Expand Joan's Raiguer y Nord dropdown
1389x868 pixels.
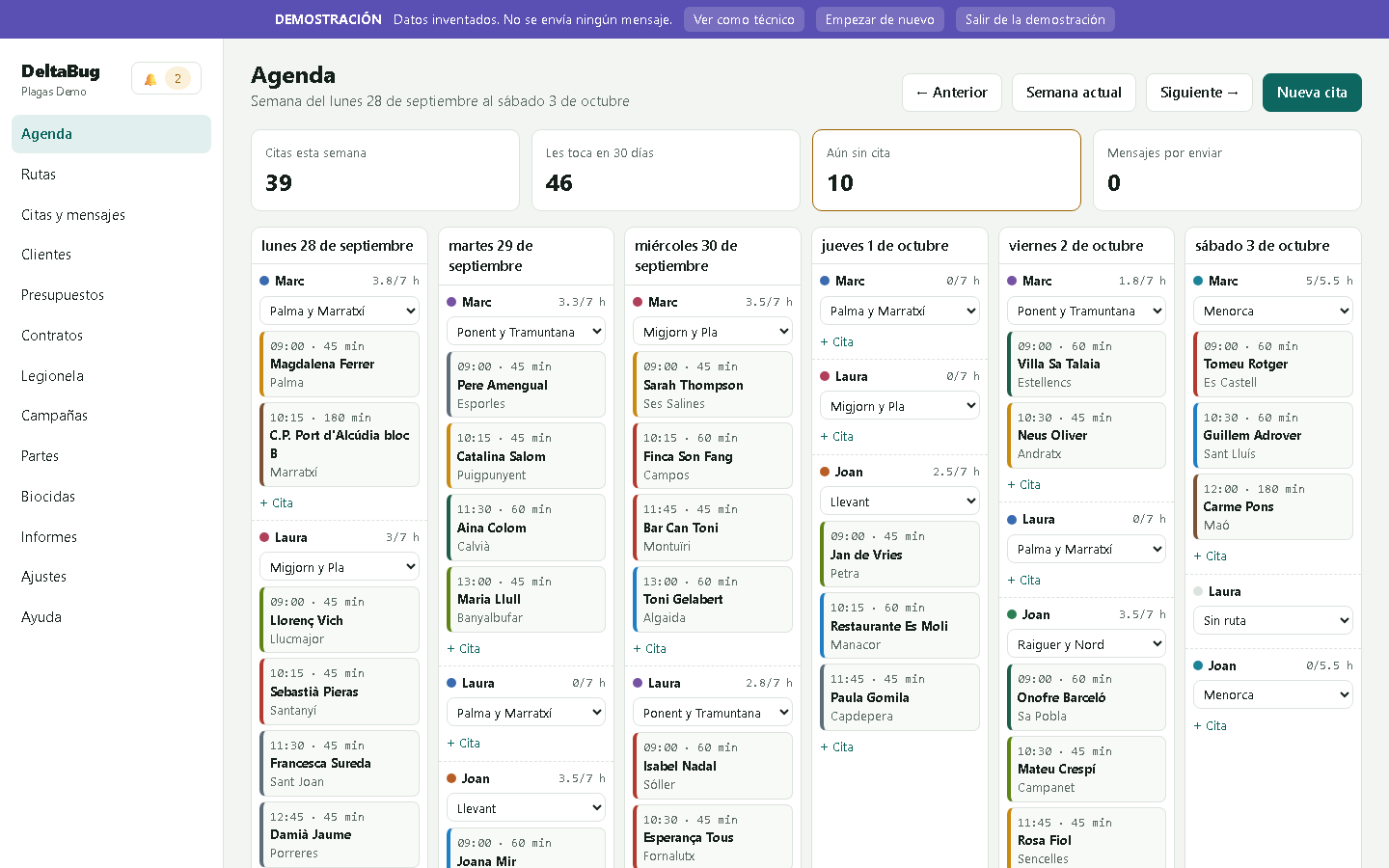tap(1086, 644)
